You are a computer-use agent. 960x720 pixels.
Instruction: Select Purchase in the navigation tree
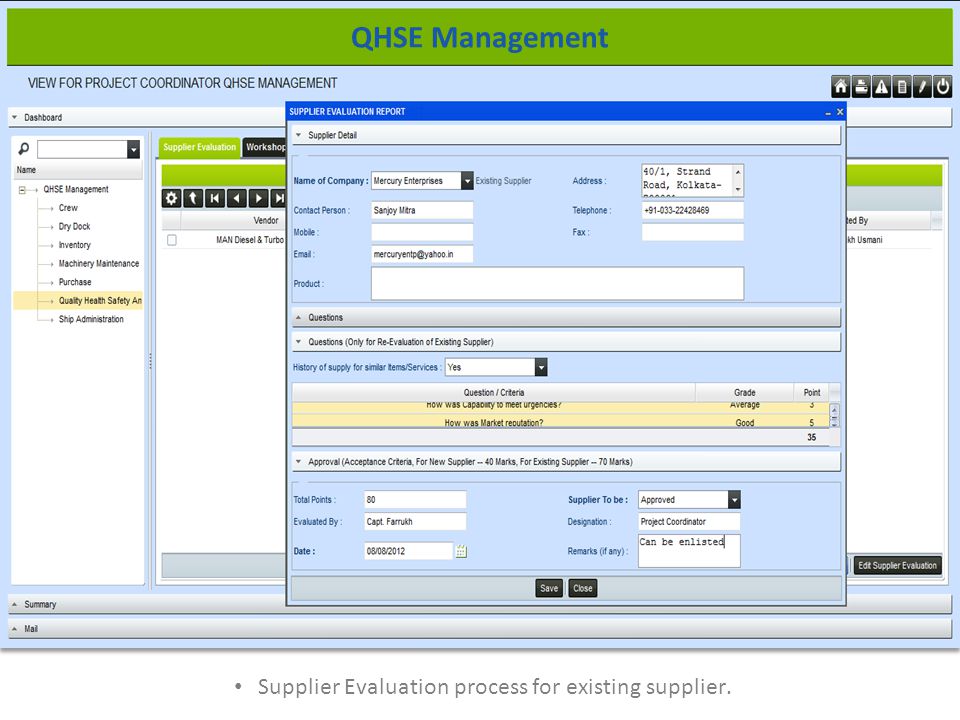[75, 282]
